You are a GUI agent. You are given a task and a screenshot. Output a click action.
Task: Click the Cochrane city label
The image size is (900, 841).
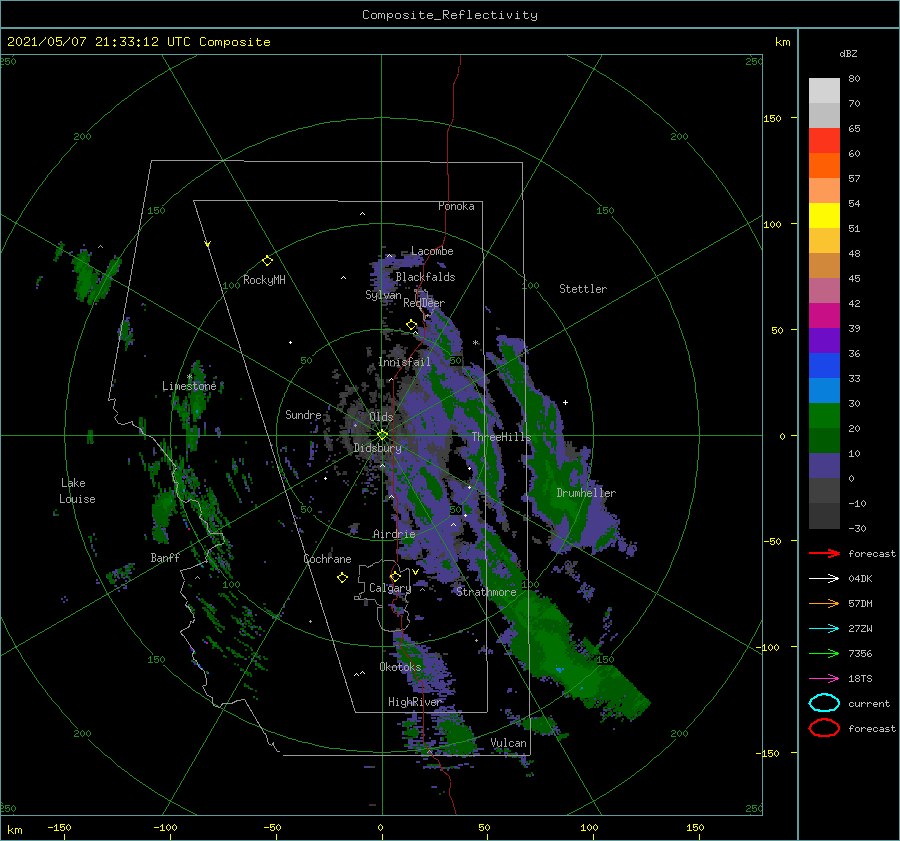coord(327,559)
